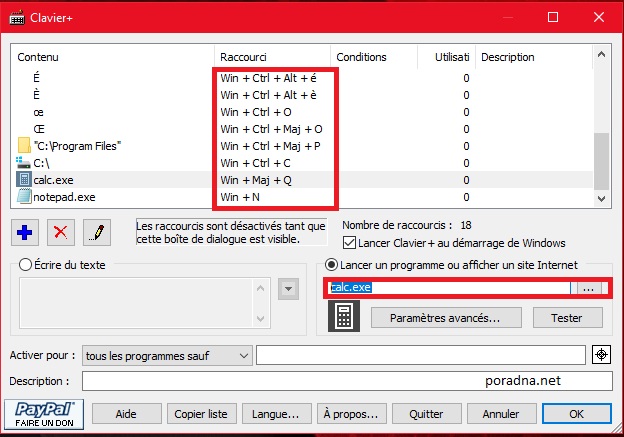This screenshot has width=624, height=437.
Task: Click the large calculator program icon
Action: click(344, 316)
